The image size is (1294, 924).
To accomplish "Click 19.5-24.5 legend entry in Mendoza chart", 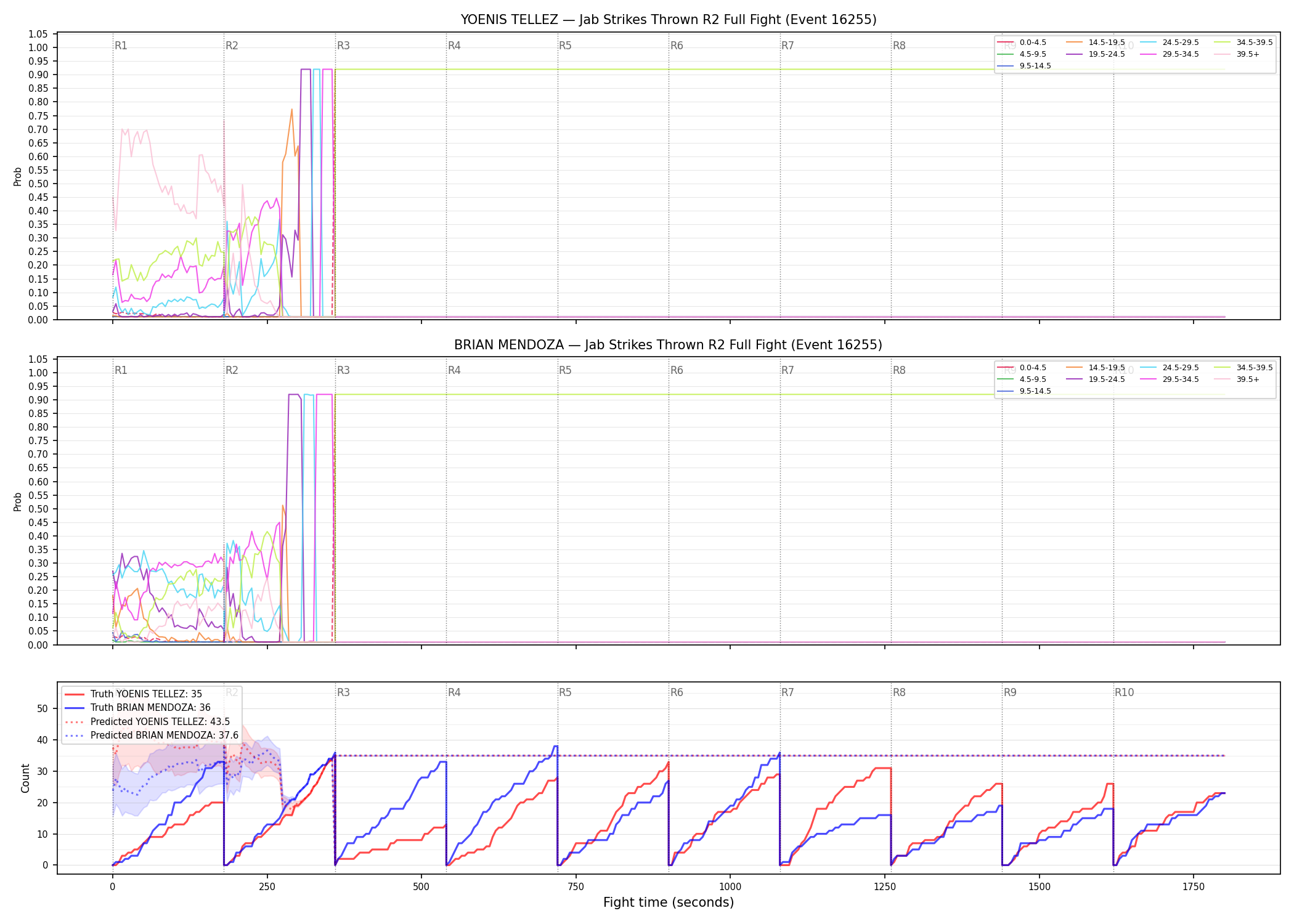I will point(1096,379).
